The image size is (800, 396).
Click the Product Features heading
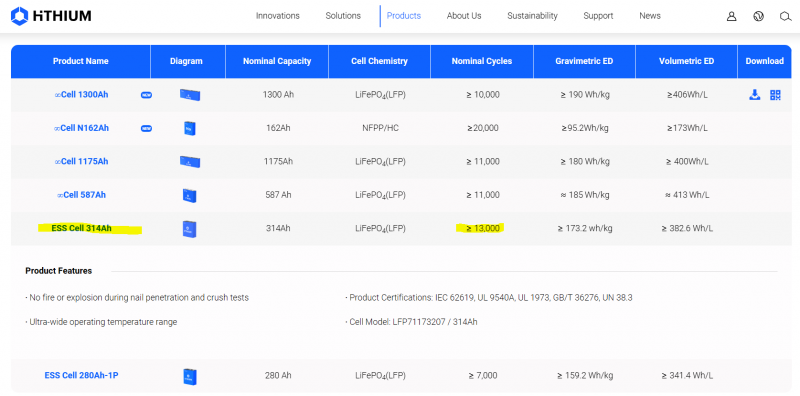(59, 271)
